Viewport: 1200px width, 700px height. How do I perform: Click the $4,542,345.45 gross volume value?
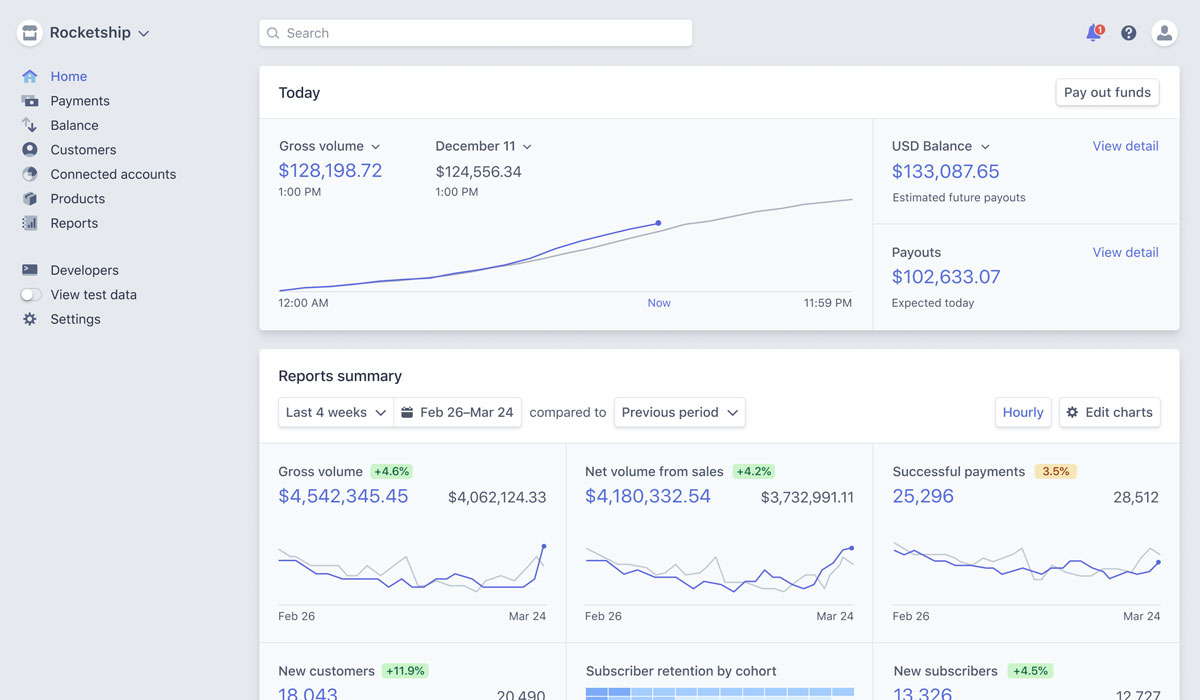click(343, 496)
